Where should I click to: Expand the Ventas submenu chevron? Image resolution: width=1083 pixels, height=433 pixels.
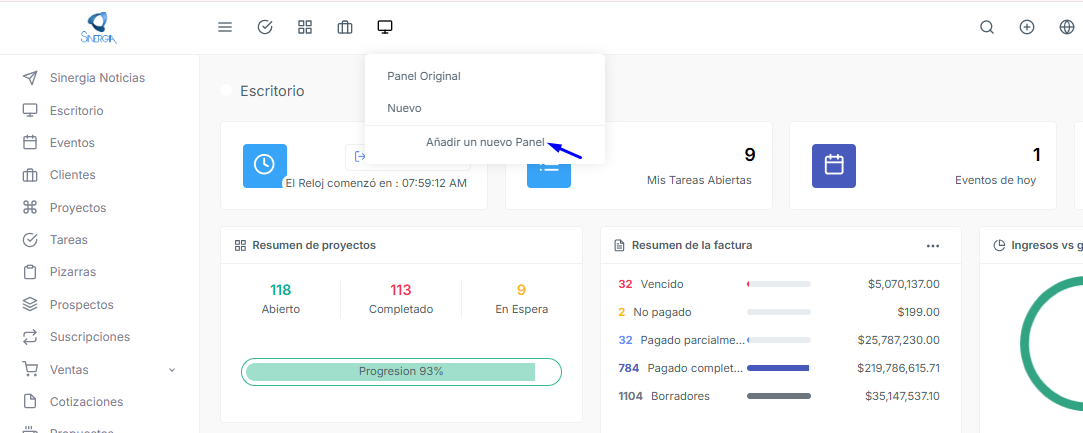coord(172,370)
